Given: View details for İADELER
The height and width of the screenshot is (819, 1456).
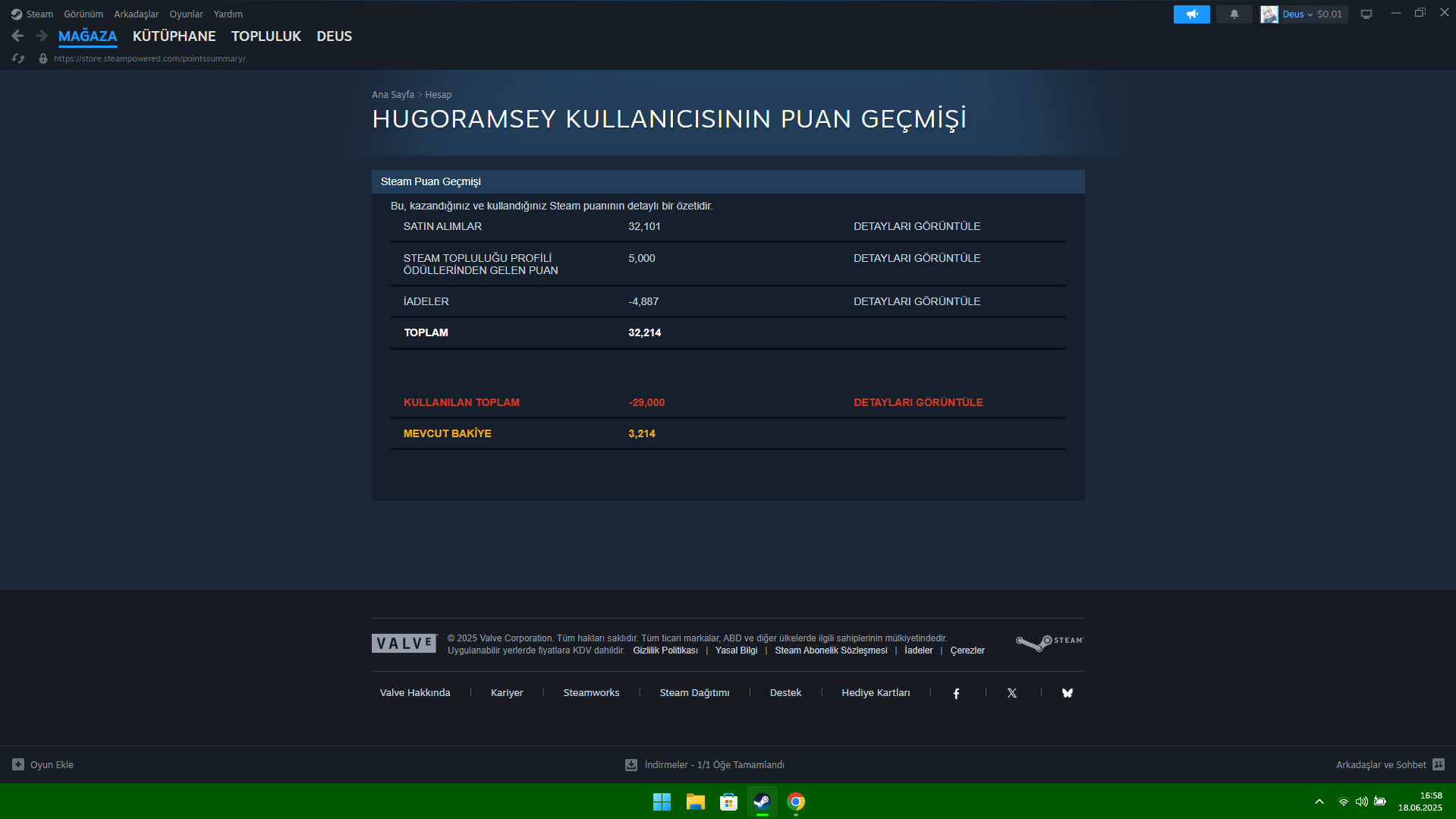Looking at the screenshot, I should [917, 301].
